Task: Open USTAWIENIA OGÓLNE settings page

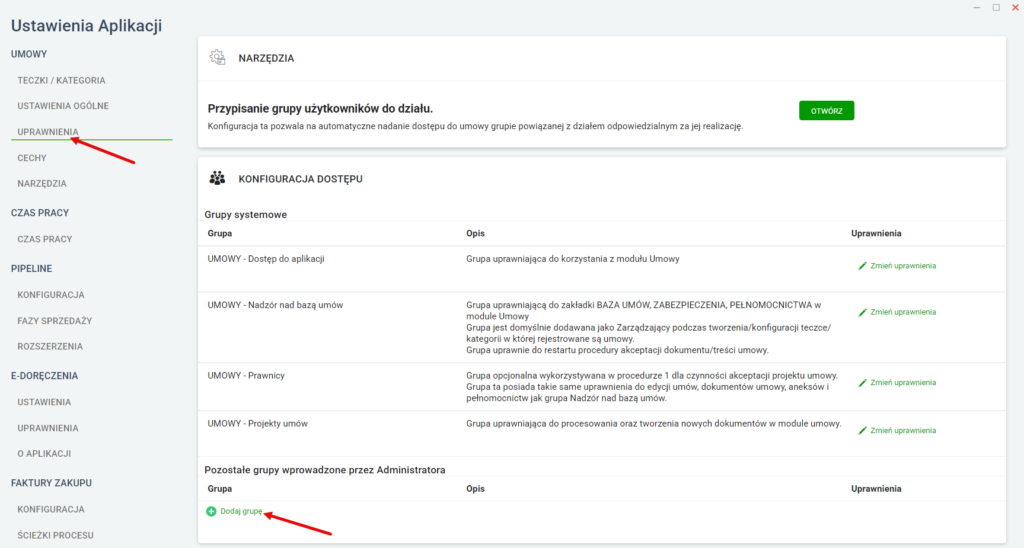Action: coord(63,106)
